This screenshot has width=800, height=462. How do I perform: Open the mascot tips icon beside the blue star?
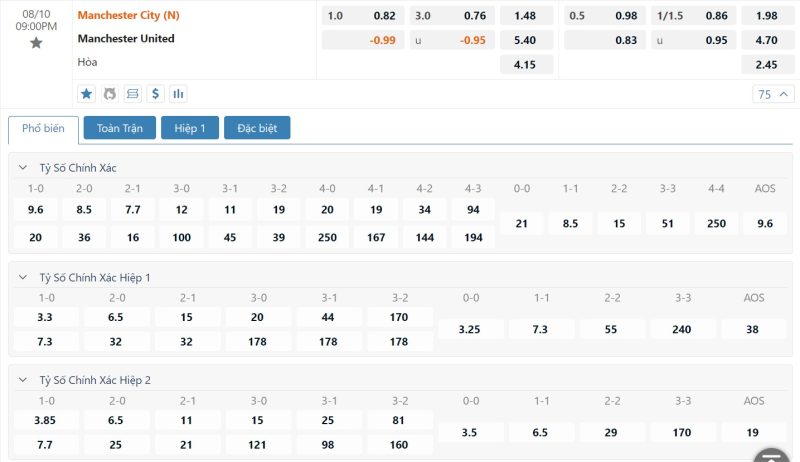(x=110, y=94)
